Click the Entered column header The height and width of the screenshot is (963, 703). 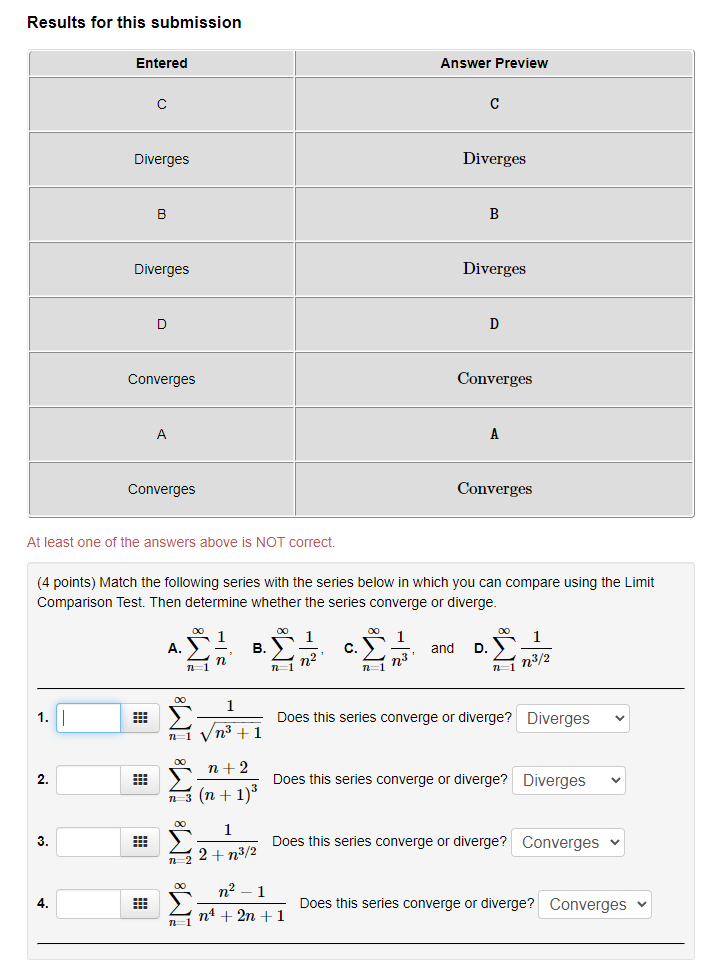click(161, 63)
